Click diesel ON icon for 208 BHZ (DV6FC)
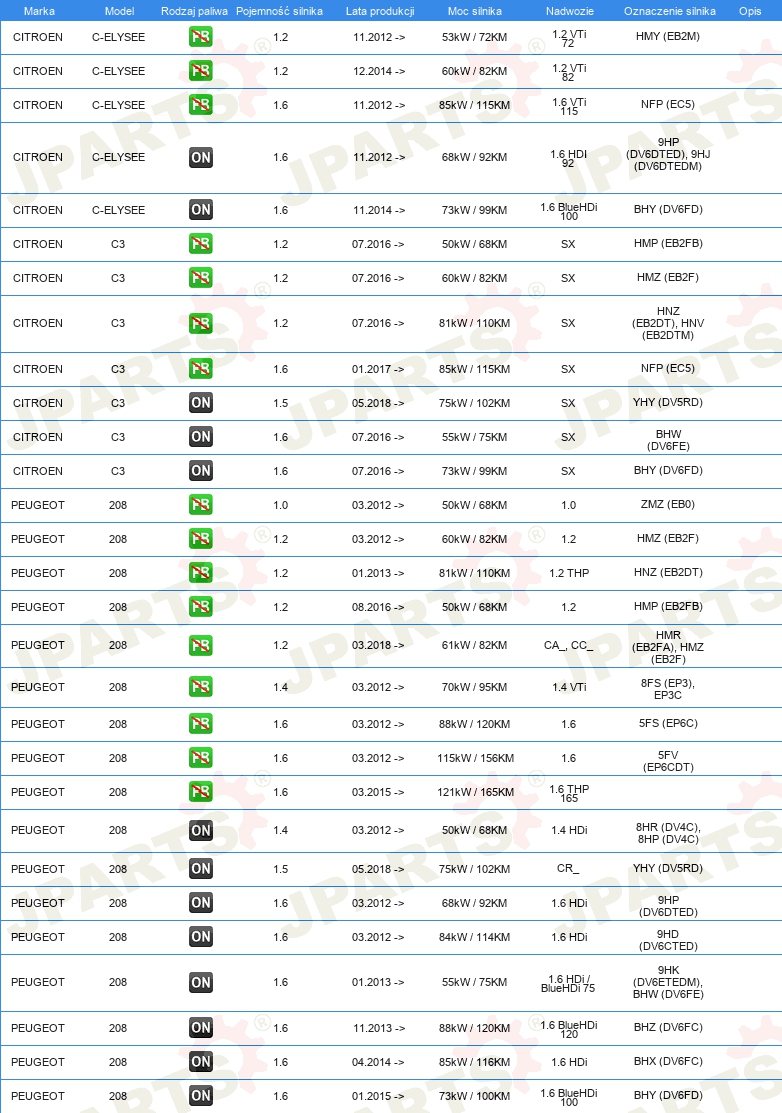The height and width of the screenshot is (1113, 782). (201, 1028)
